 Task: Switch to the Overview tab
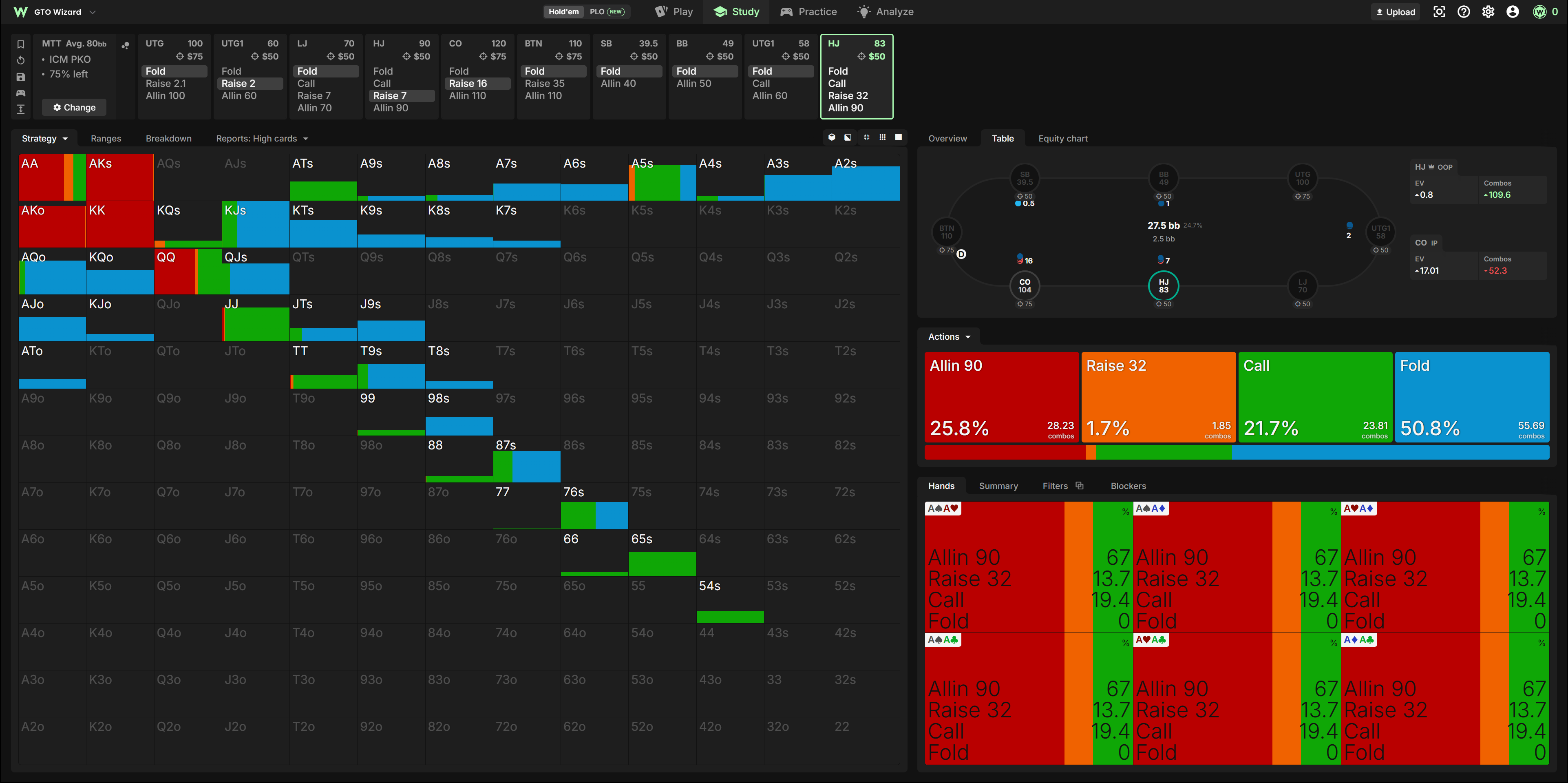(x=947, y=138)
